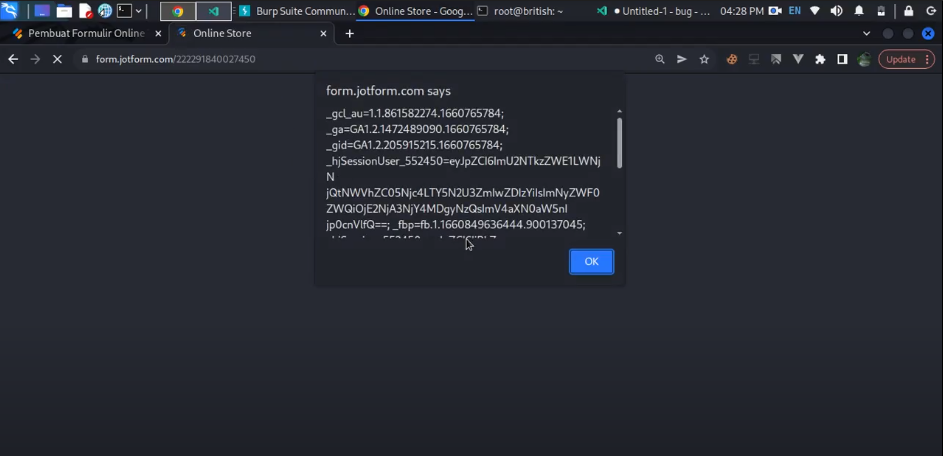The image size is (943, 456).
Task: Bookmark this page with the star icon
Action: pos(704,59)
